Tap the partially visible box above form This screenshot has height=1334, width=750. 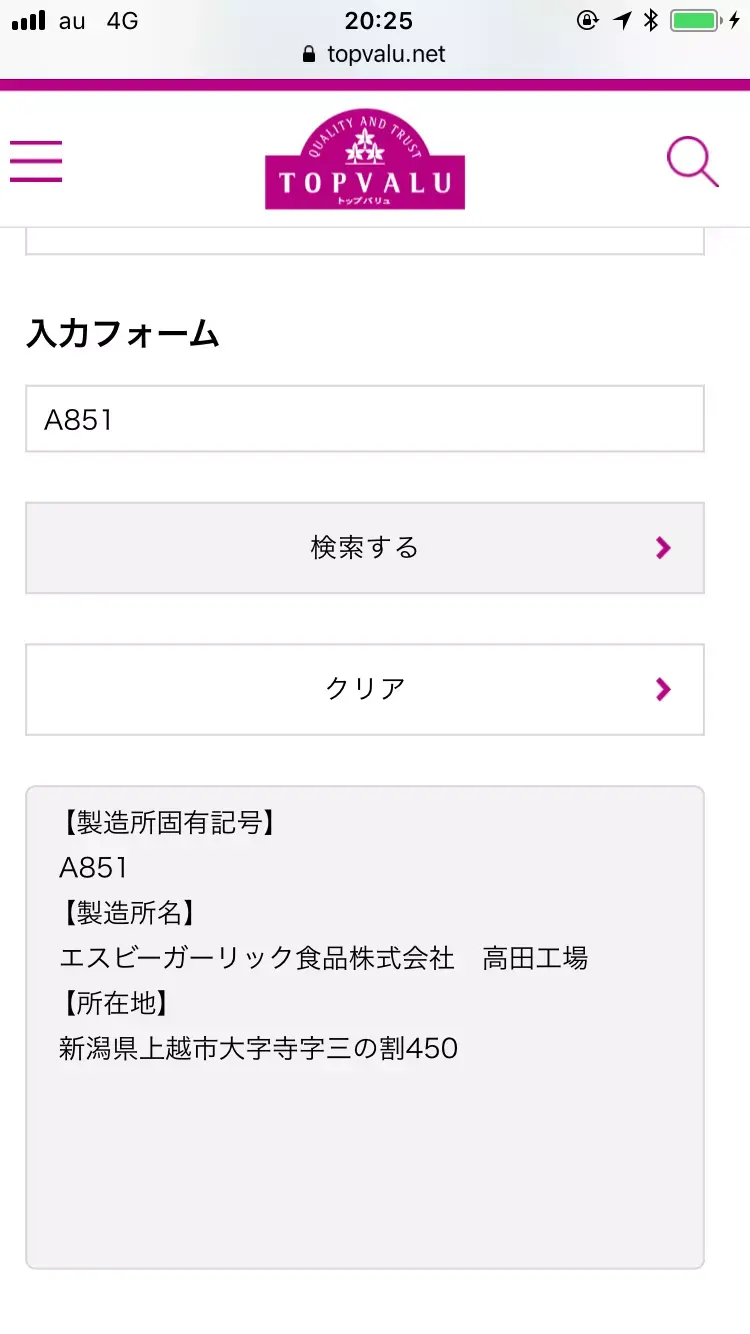click(x=365, y=241)
